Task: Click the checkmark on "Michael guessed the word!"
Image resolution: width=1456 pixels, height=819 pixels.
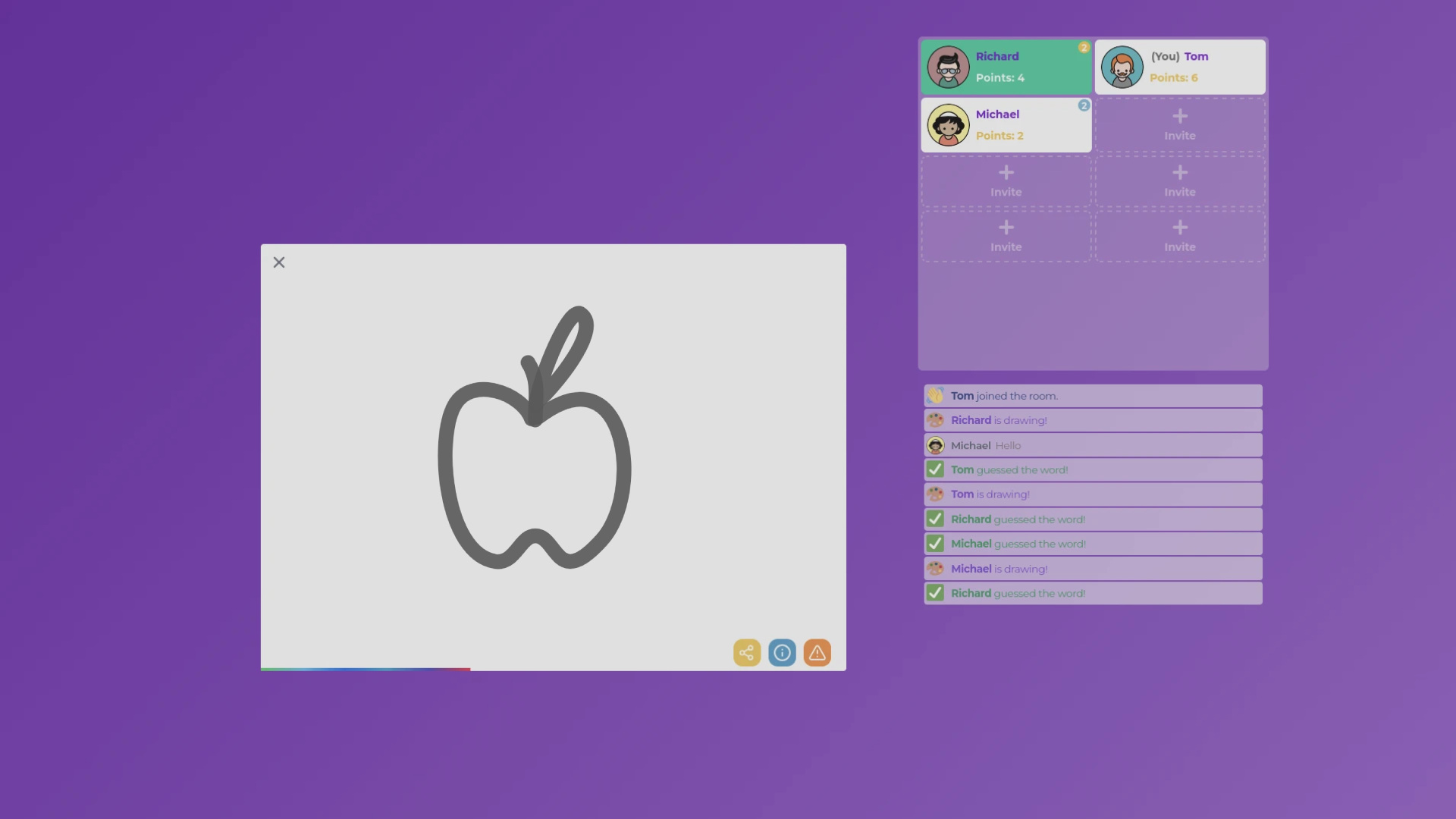Action: pos(934,543)
